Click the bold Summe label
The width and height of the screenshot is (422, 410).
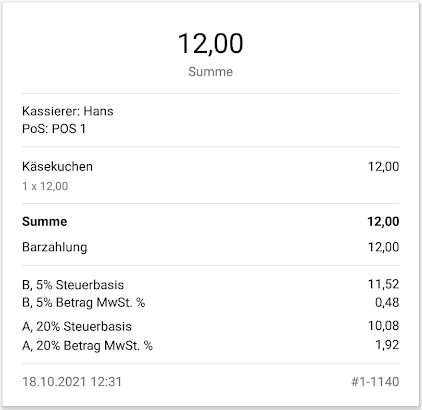45,221
